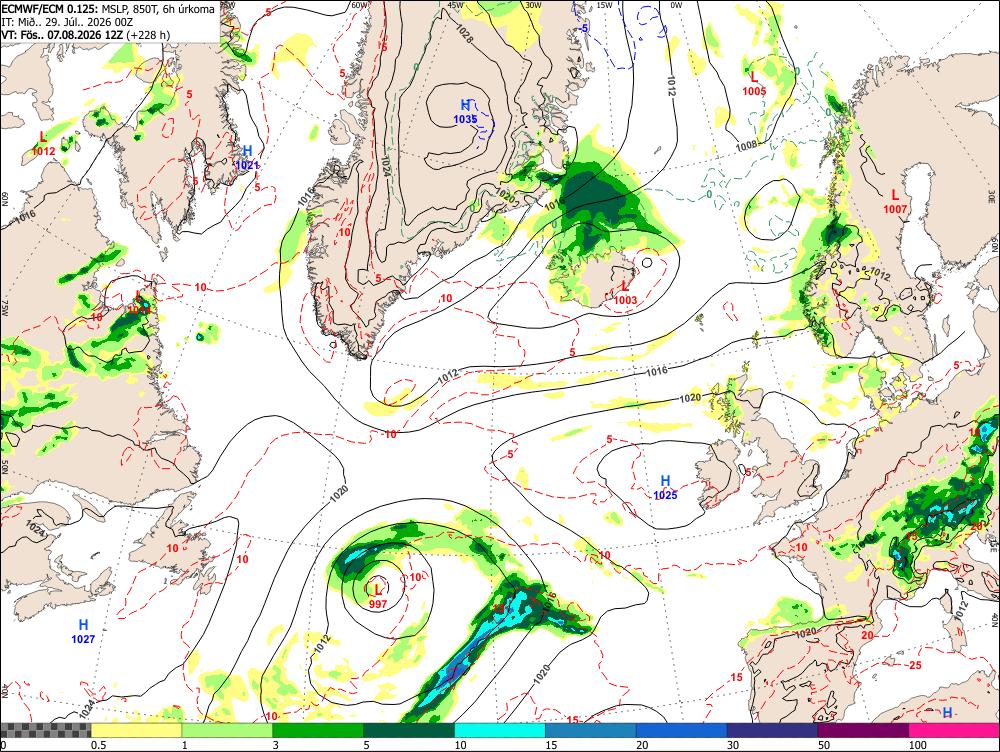This screenshot has width=1000, height=752.
Task: Click the 1027 high marker in the southwest
Action: [x=83, y=631]
